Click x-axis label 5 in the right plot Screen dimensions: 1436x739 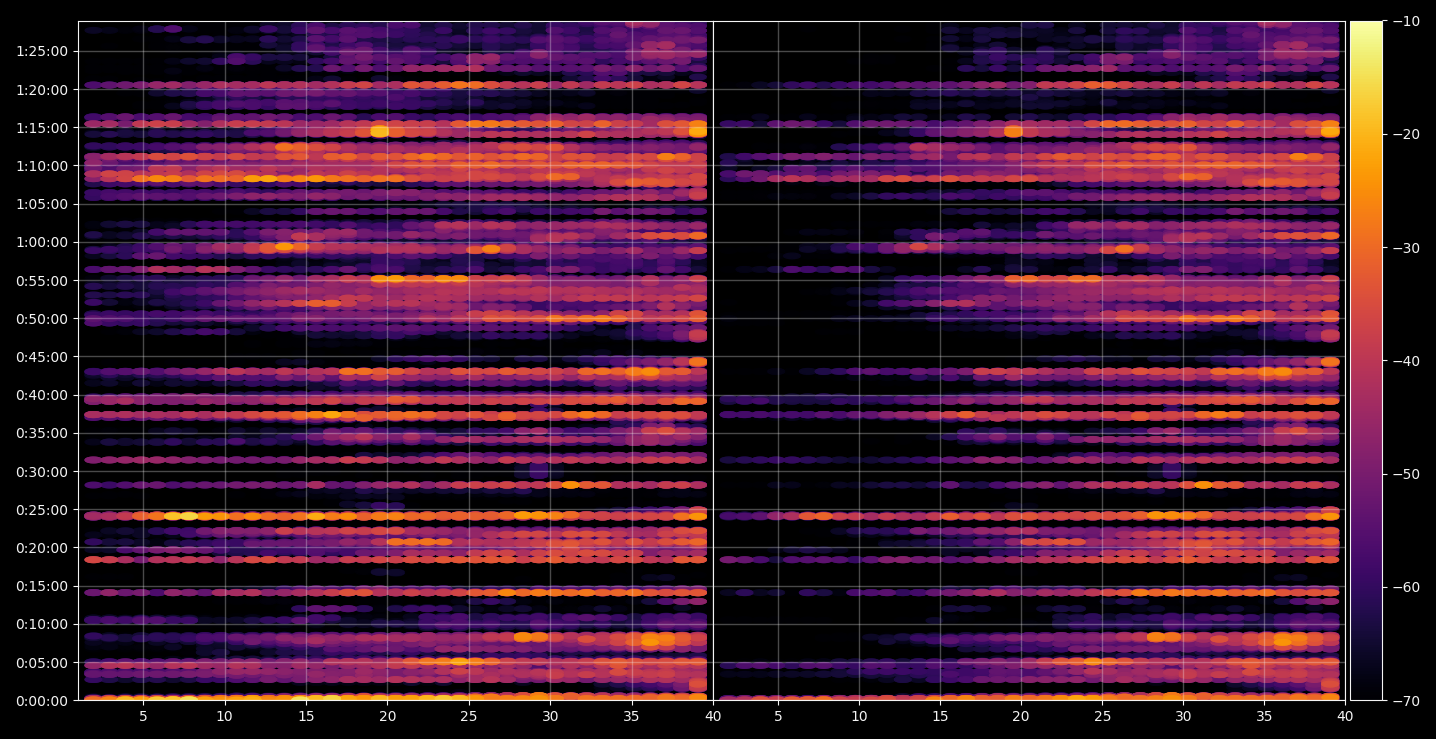pyautogui.click(x=778, y=717)
